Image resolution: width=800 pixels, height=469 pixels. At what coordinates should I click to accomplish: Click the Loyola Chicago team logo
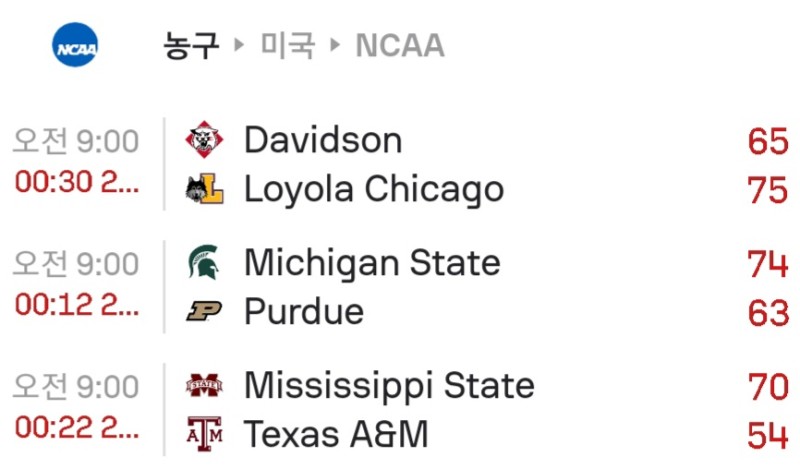click(x=205, y=190)
